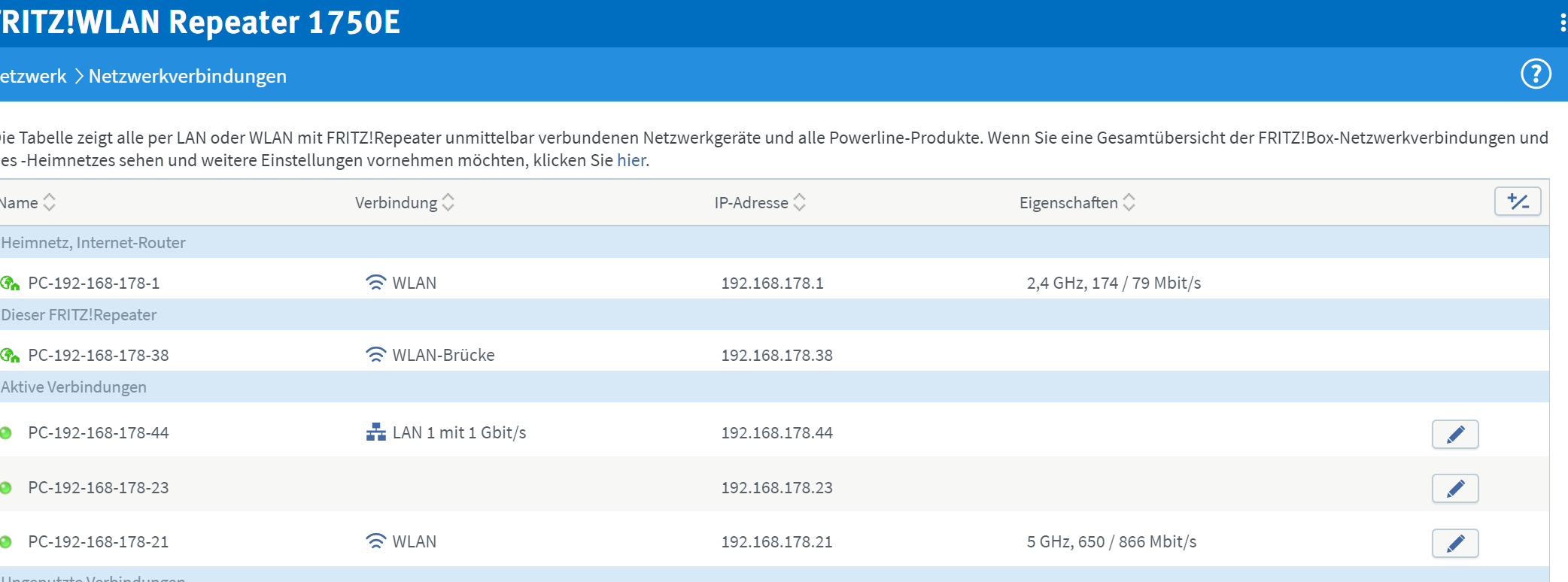Click the PC-192-168-178-38 device name
This screenshot has width=1568, height=582.
(x=98, y=355)
